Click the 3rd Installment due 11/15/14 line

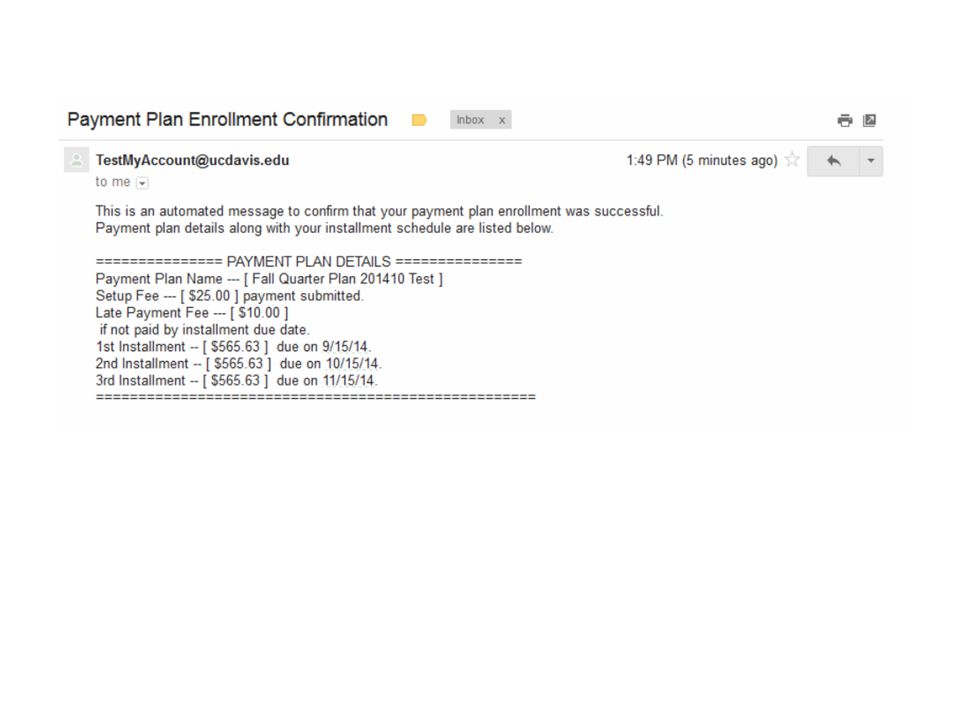(236, 380)
